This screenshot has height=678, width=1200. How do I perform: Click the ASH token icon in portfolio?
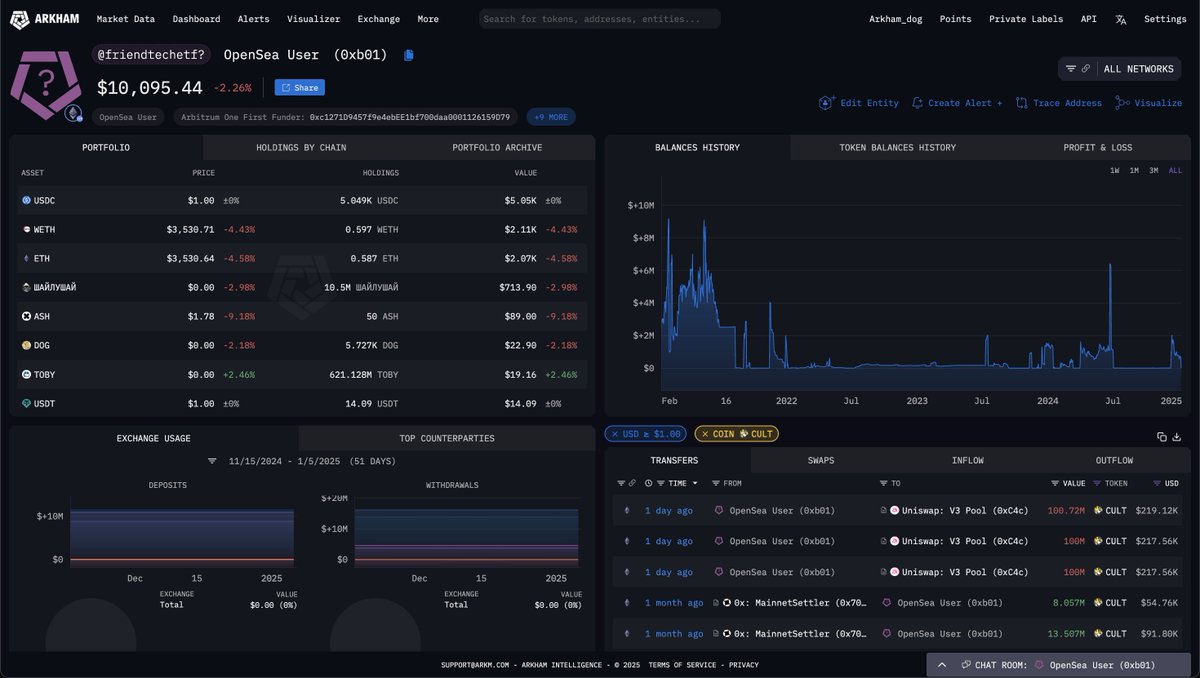27,316
